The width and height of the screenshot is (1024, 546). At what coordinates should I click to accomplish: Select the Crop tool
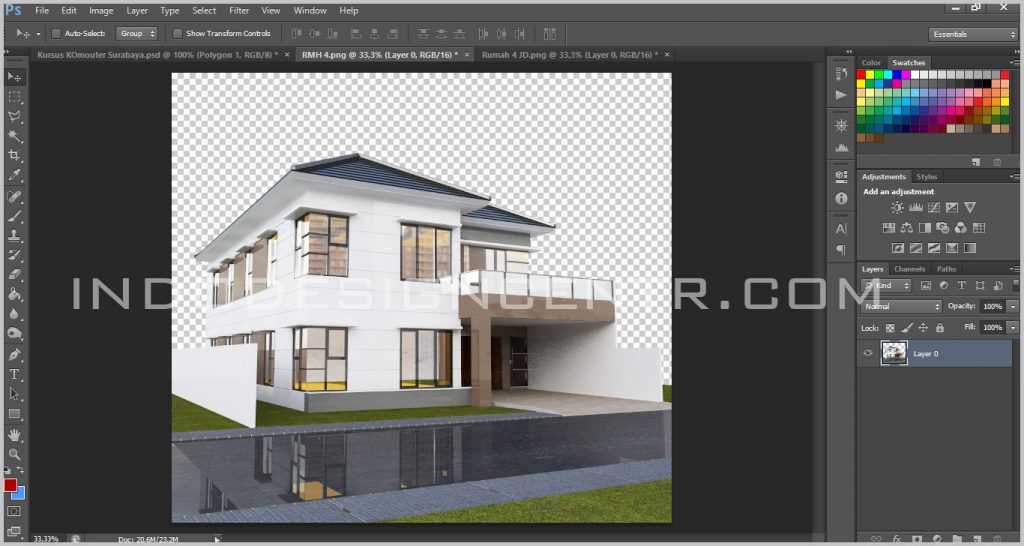coord(14,155)
